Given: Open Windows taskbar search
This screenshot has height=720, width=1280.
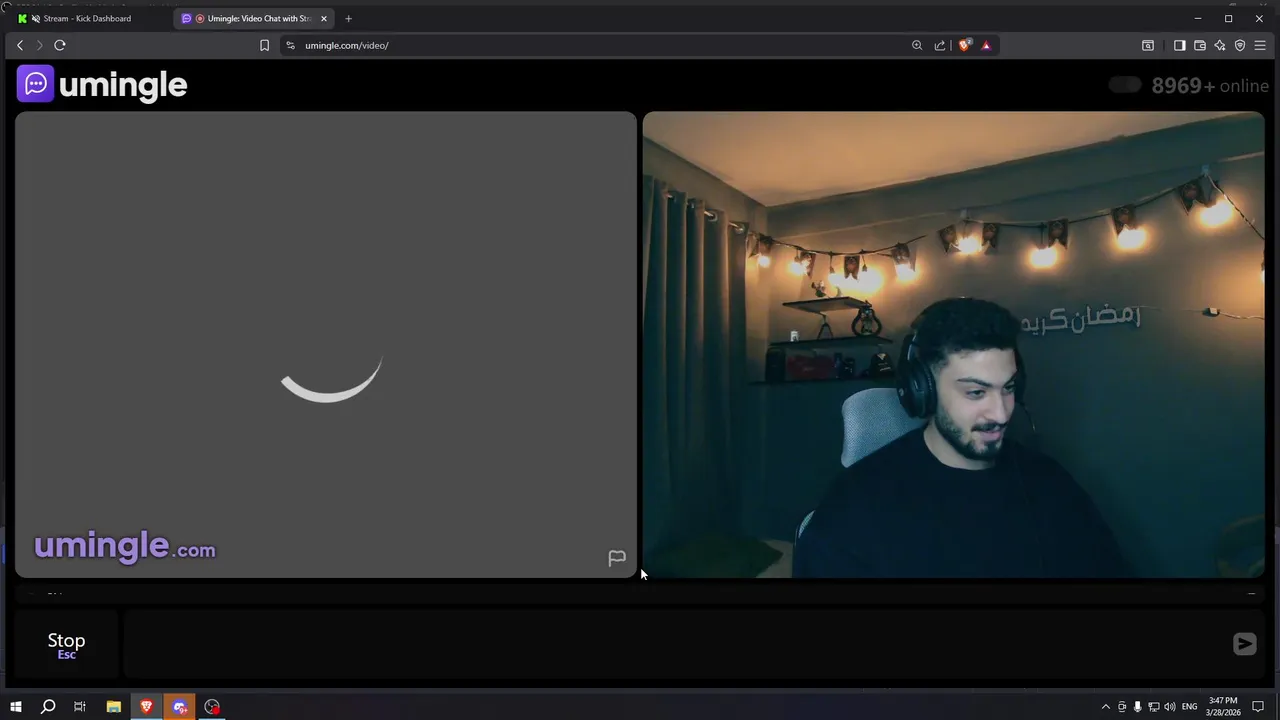Looking at the screenshot, I should click(x=48, y=707).
